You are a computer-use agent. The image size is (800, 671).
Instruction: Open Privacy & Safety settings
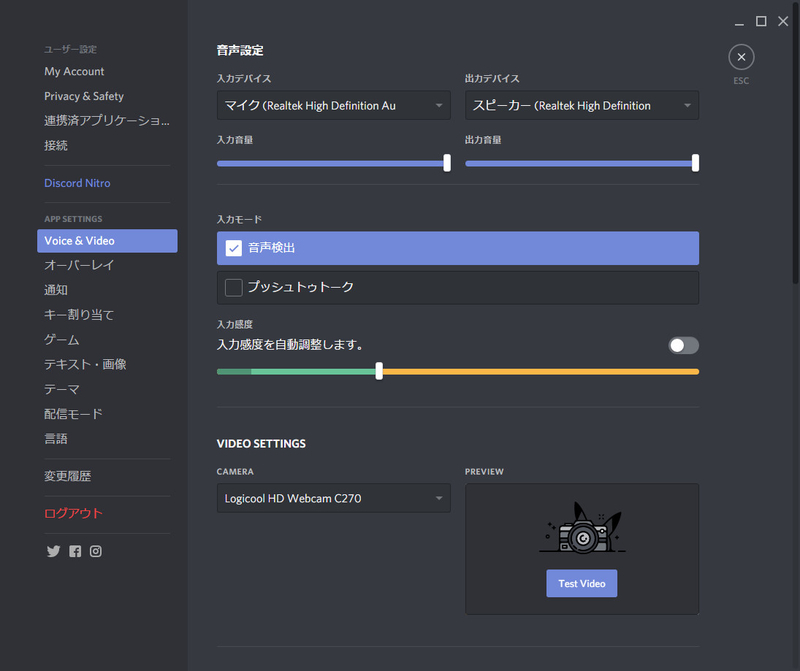click(x=84, y=96)
